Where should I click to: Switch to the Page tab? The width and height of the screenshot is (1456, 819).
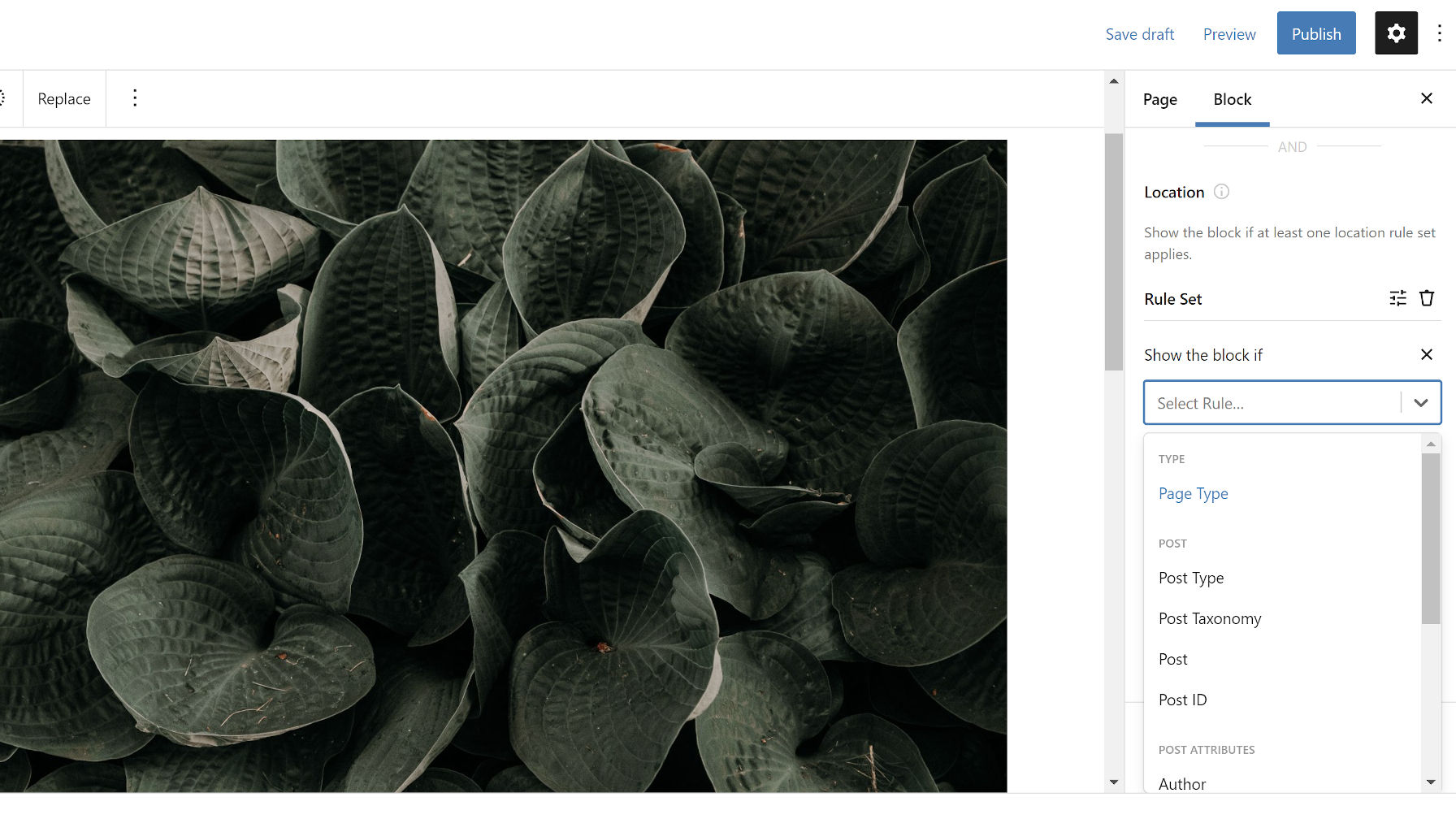tap(1159, 99)
